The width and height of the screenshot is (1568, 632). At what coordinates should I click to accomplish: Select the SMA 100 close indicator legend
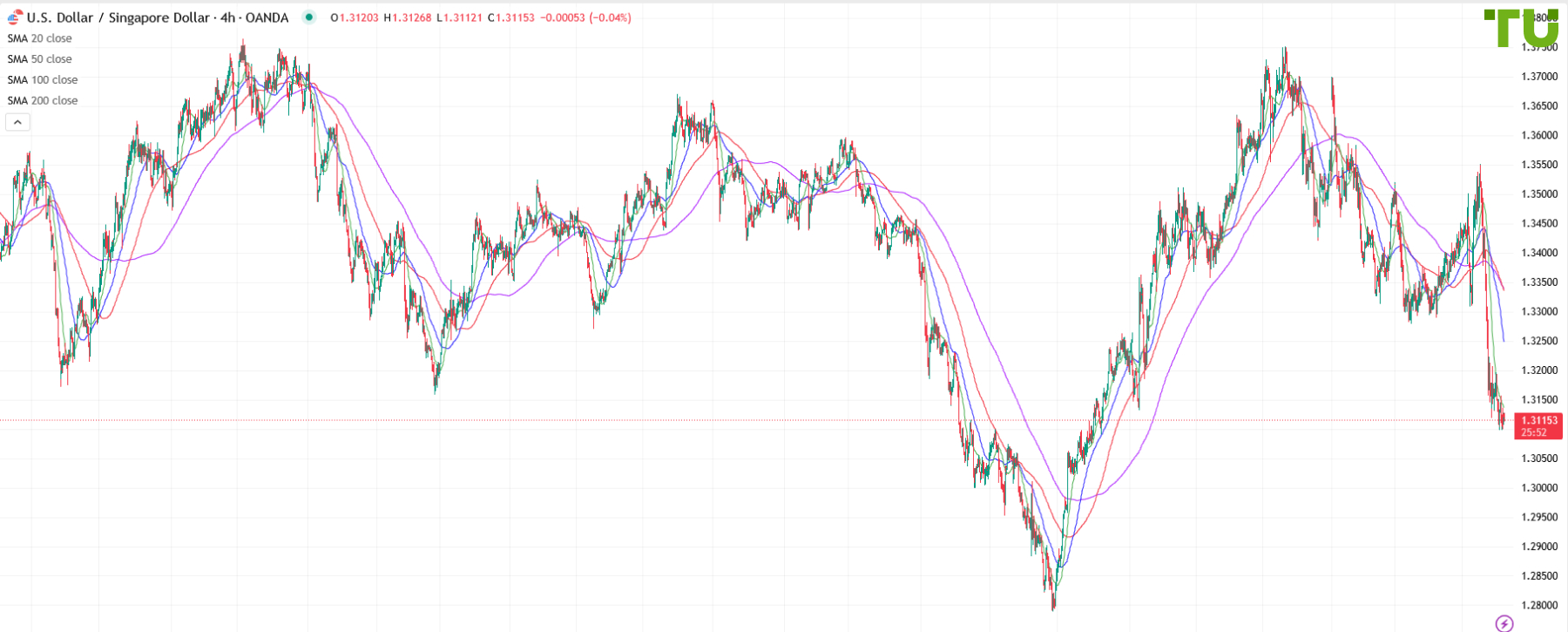[43, 80]
